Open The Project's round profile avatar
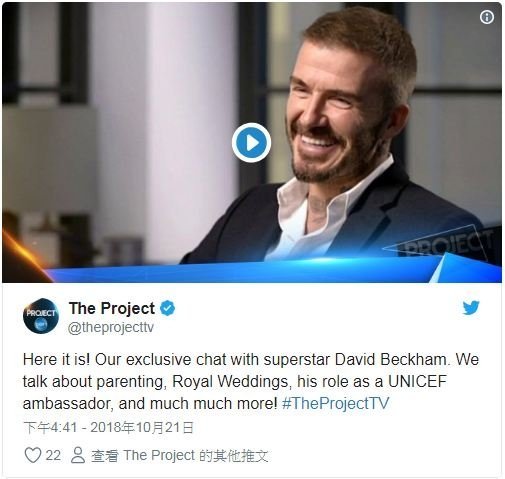Viewport: 505px width, 479px height. (x=41, y=316)
